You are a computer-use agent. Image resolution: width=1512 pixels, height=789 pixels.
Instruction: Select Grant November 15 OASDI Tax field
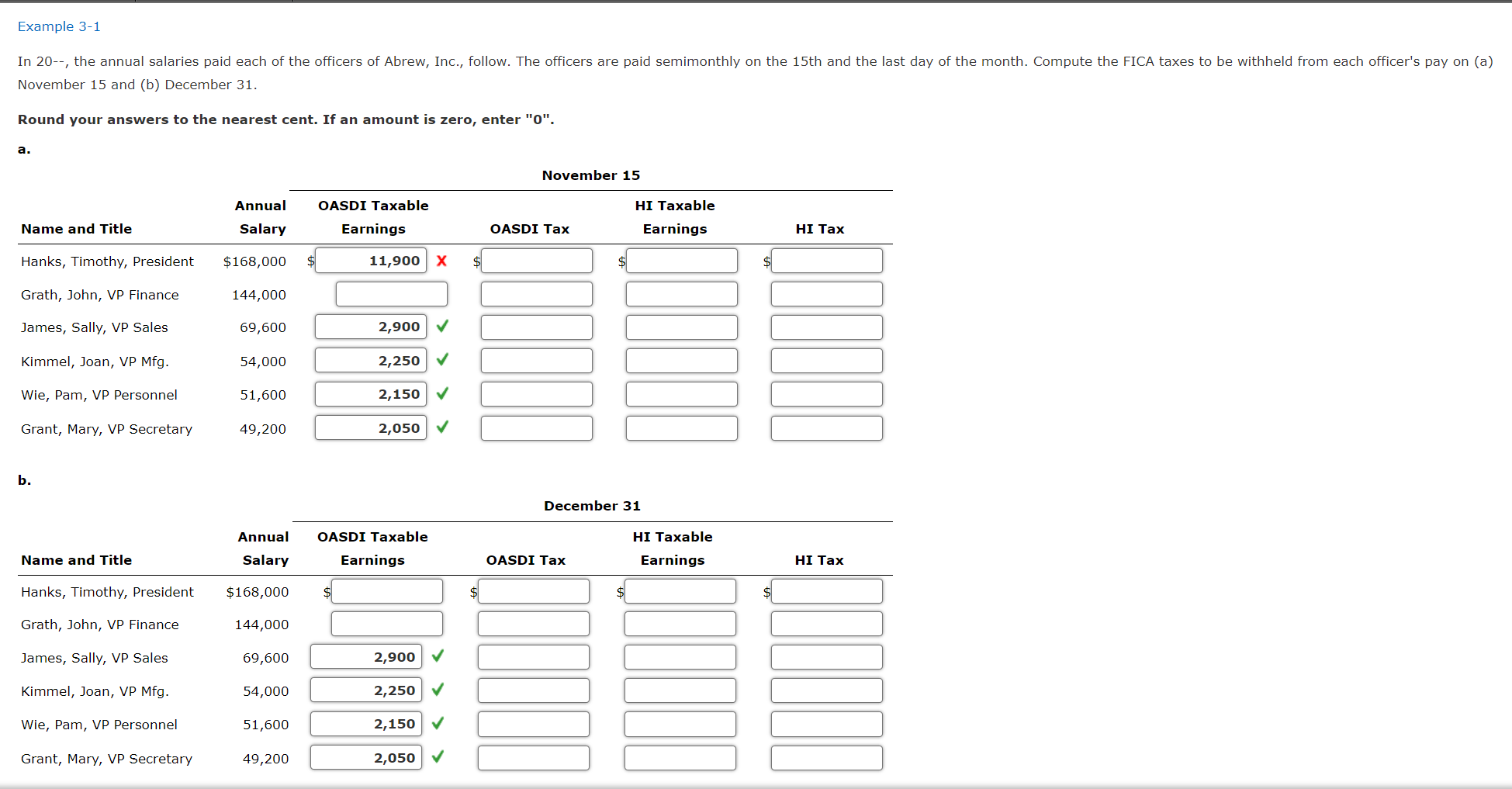[537, 428]
